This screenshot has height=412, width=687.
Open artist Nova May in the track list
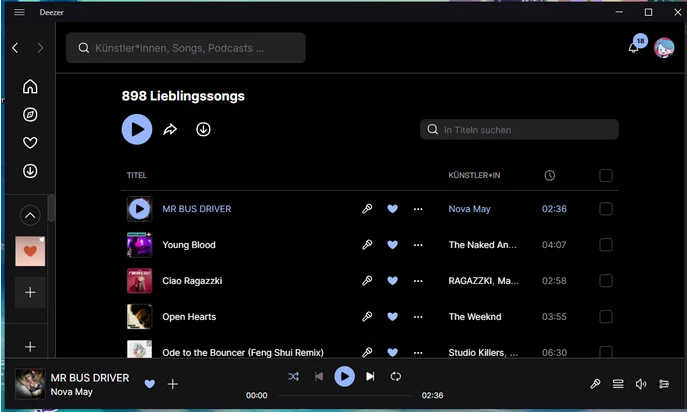(x=469, y=209)
